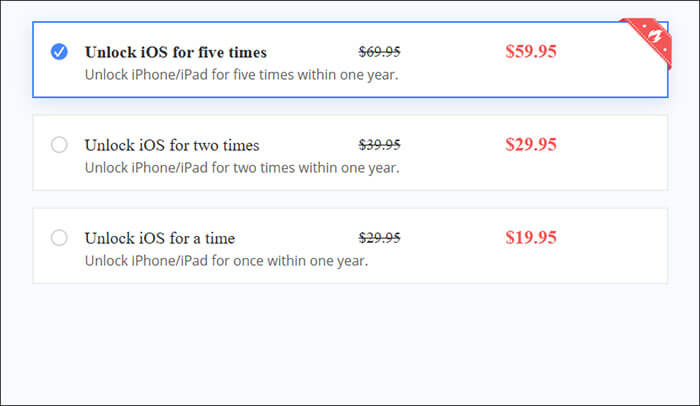This screenshot has width=700, height=406.
Task: Click the "Unlock iOS for a time" title
Action: 160,238
